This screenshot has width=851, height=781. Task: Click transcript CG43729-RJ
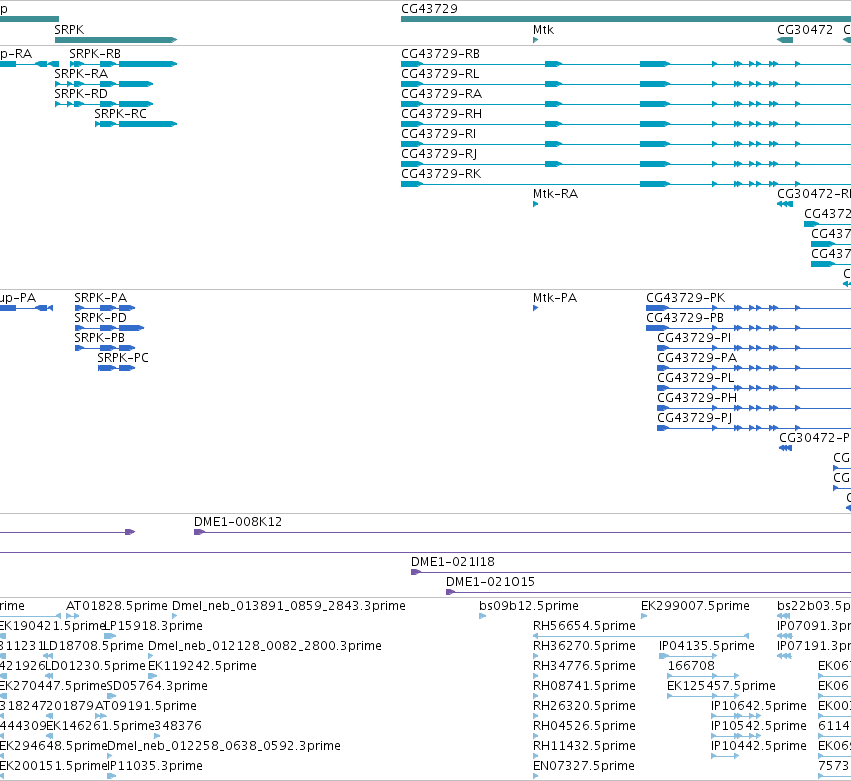click(x=439, y=154)
